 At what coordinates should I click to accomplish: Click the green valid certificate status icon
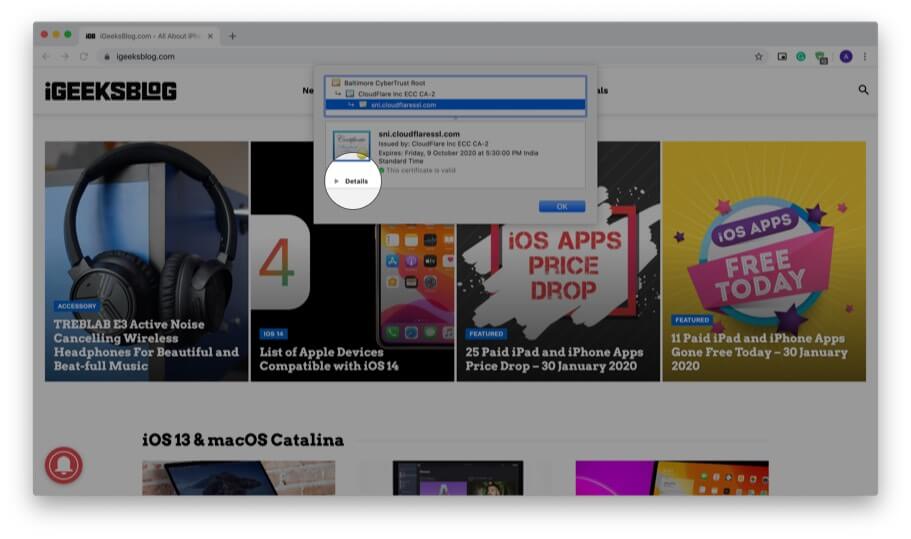coord(382,170)
